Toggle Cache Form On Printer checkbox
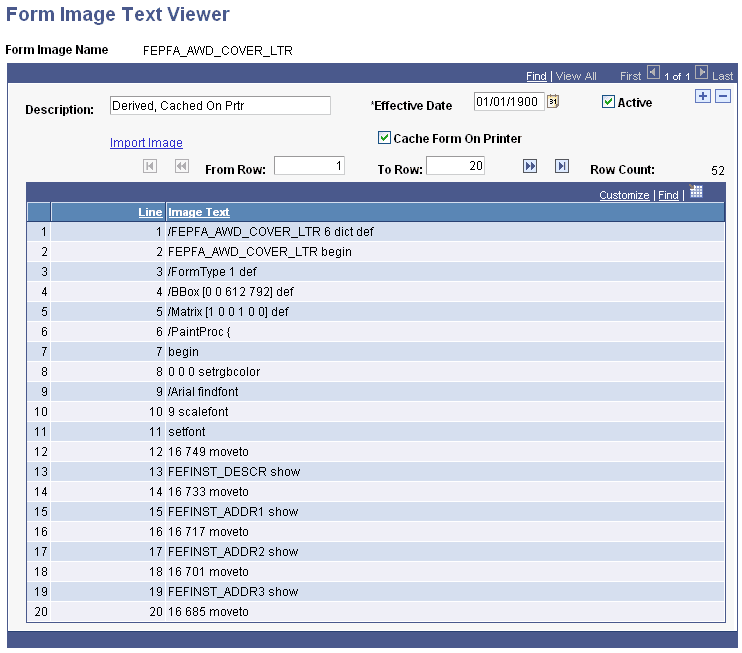 384,138
